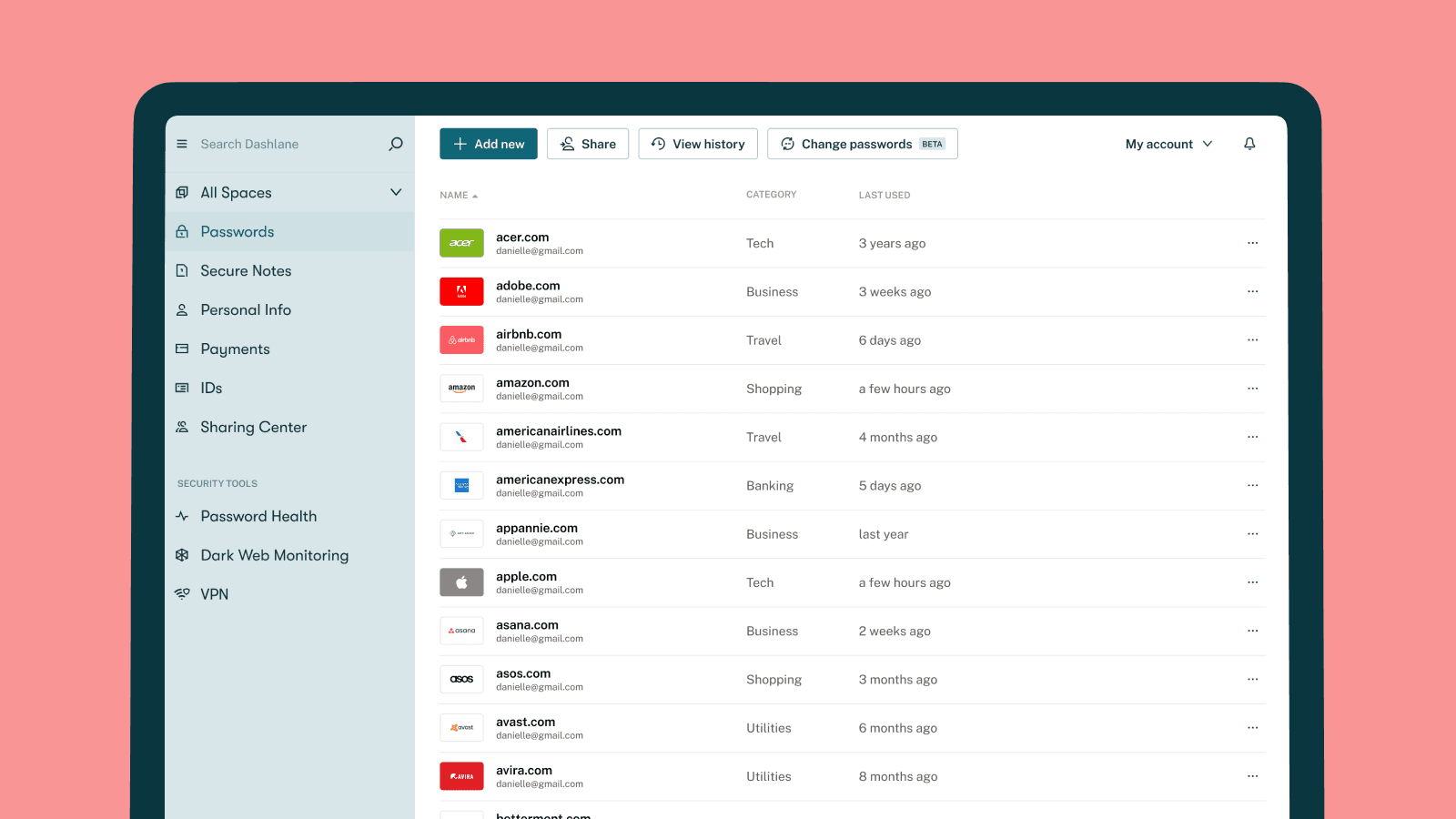The width and height of the screenshot is (1456, 819).
Task: Open the VPN section
Action: click(214, 594)
